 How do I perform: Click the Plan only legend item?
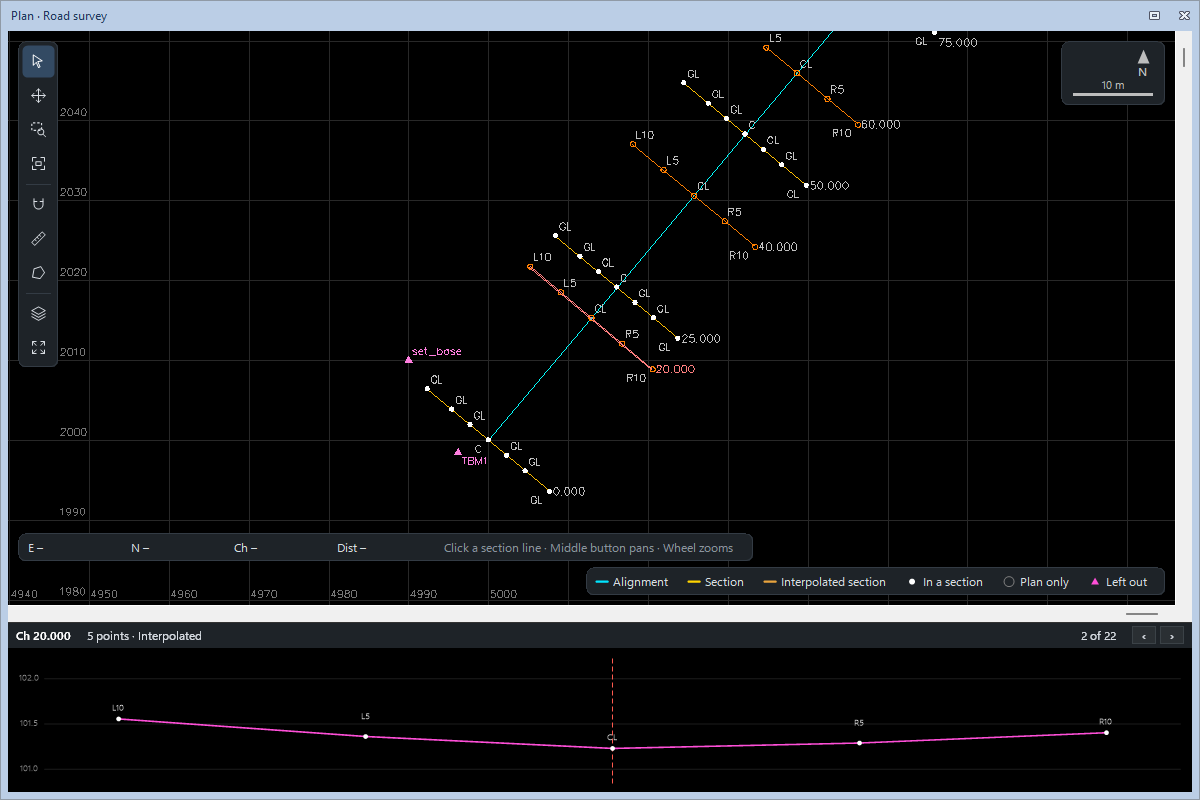pyautogui.click(x=1036, y=582)
